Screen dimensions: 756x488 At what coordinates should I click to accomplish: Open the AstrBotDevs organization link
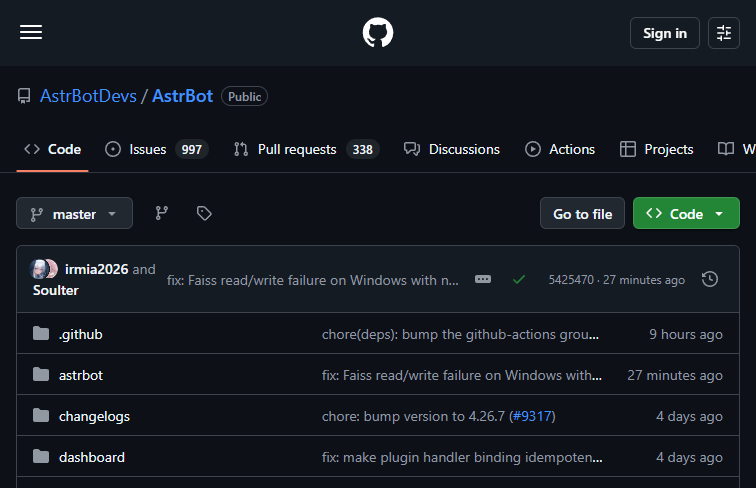88,96
